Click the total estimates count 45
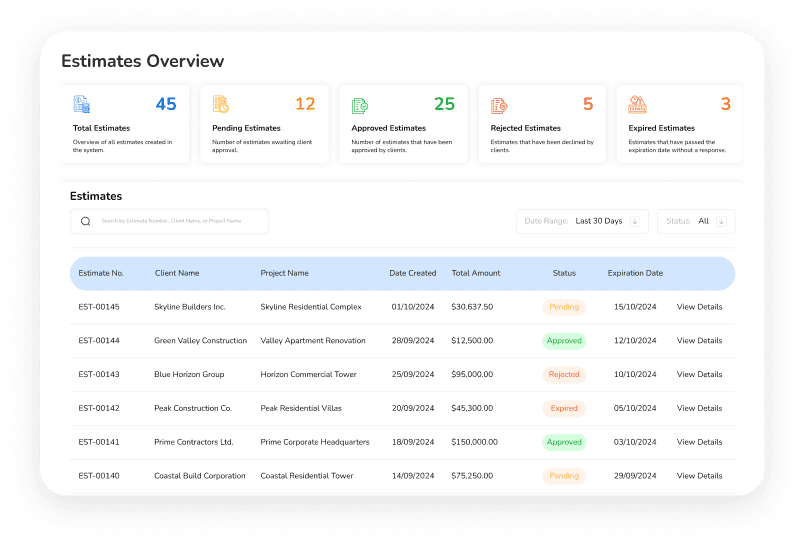 [166, 104]
